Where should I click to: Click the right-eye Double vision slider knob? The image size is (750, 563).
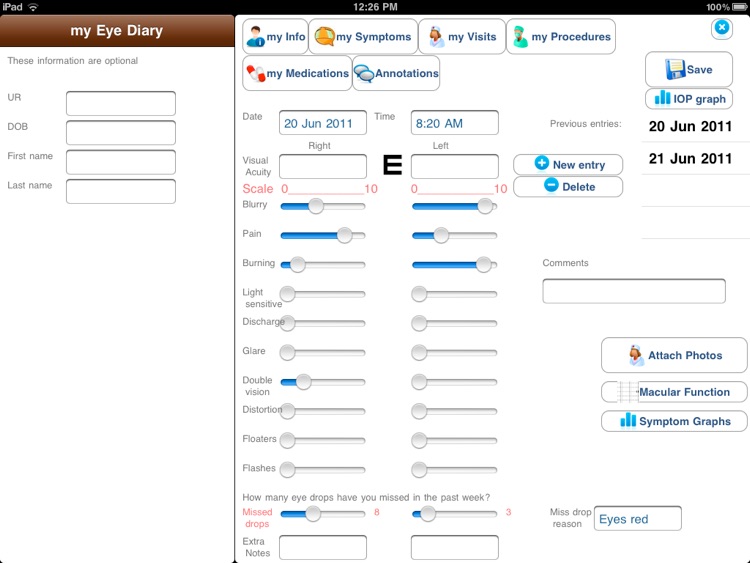coord(303,382)
